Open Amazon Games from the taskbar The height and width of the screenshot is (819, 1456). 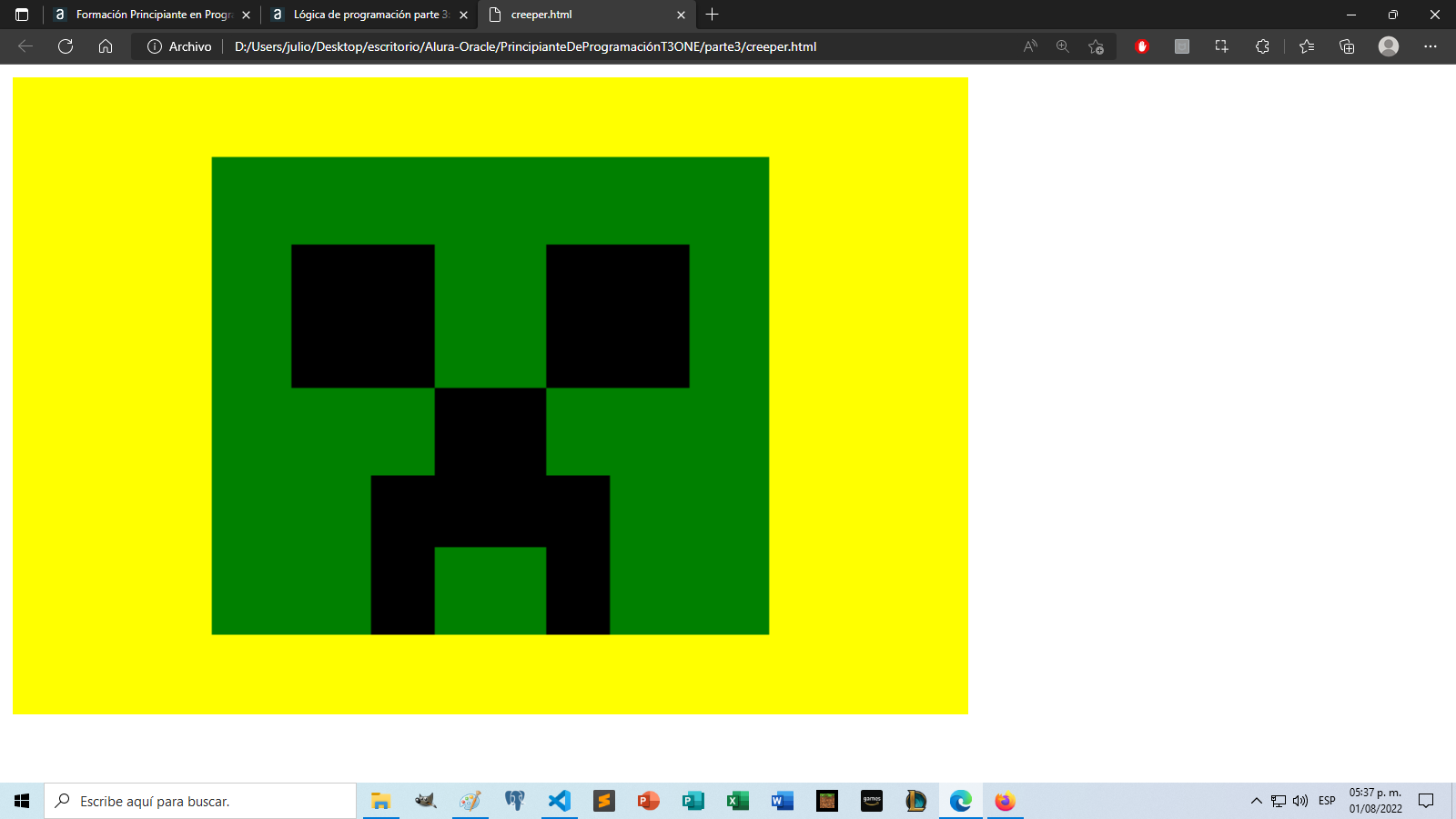click(871, 801)
